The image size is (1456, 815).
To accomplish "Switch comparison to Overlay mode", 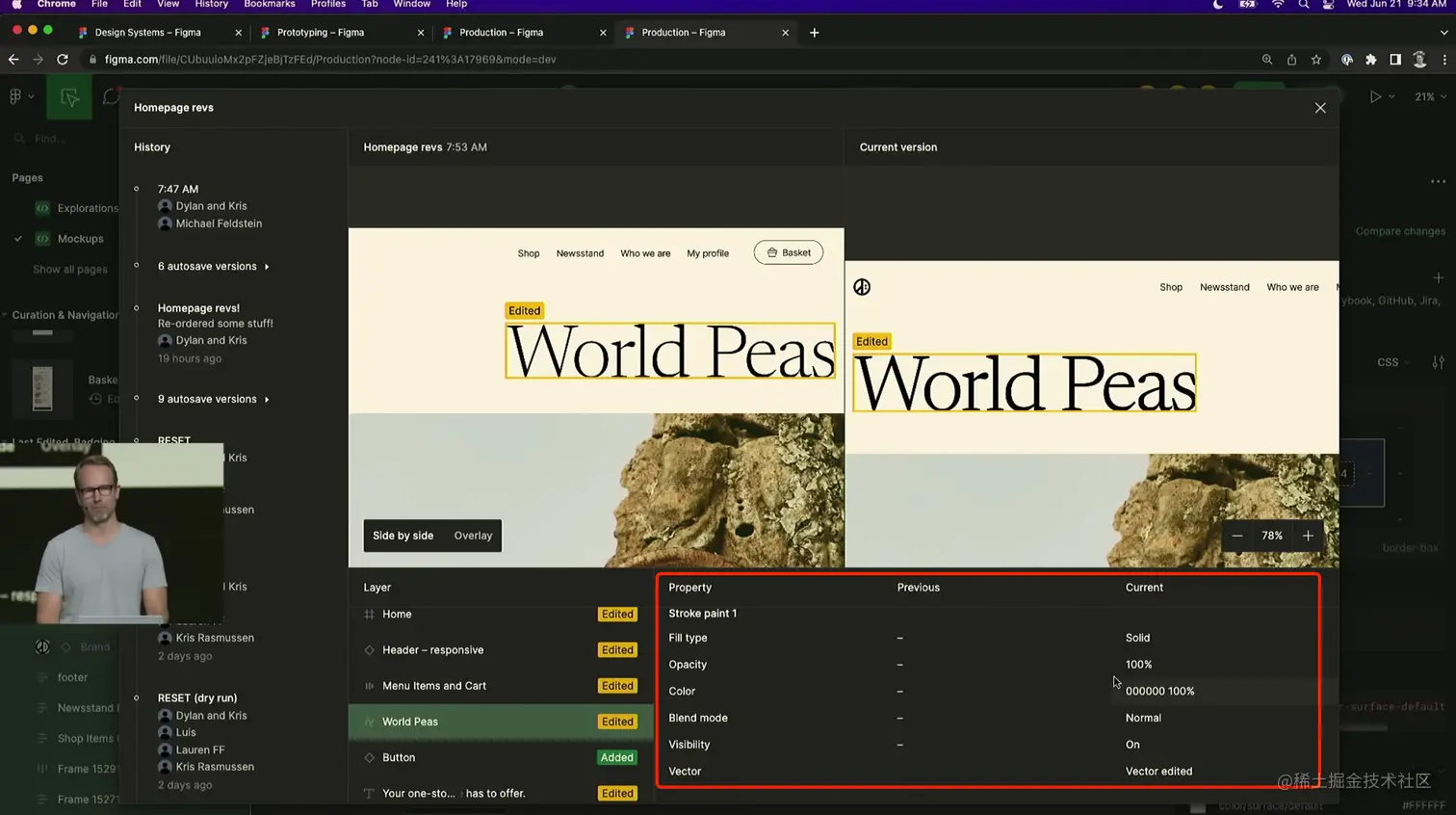I will (473, 536).
